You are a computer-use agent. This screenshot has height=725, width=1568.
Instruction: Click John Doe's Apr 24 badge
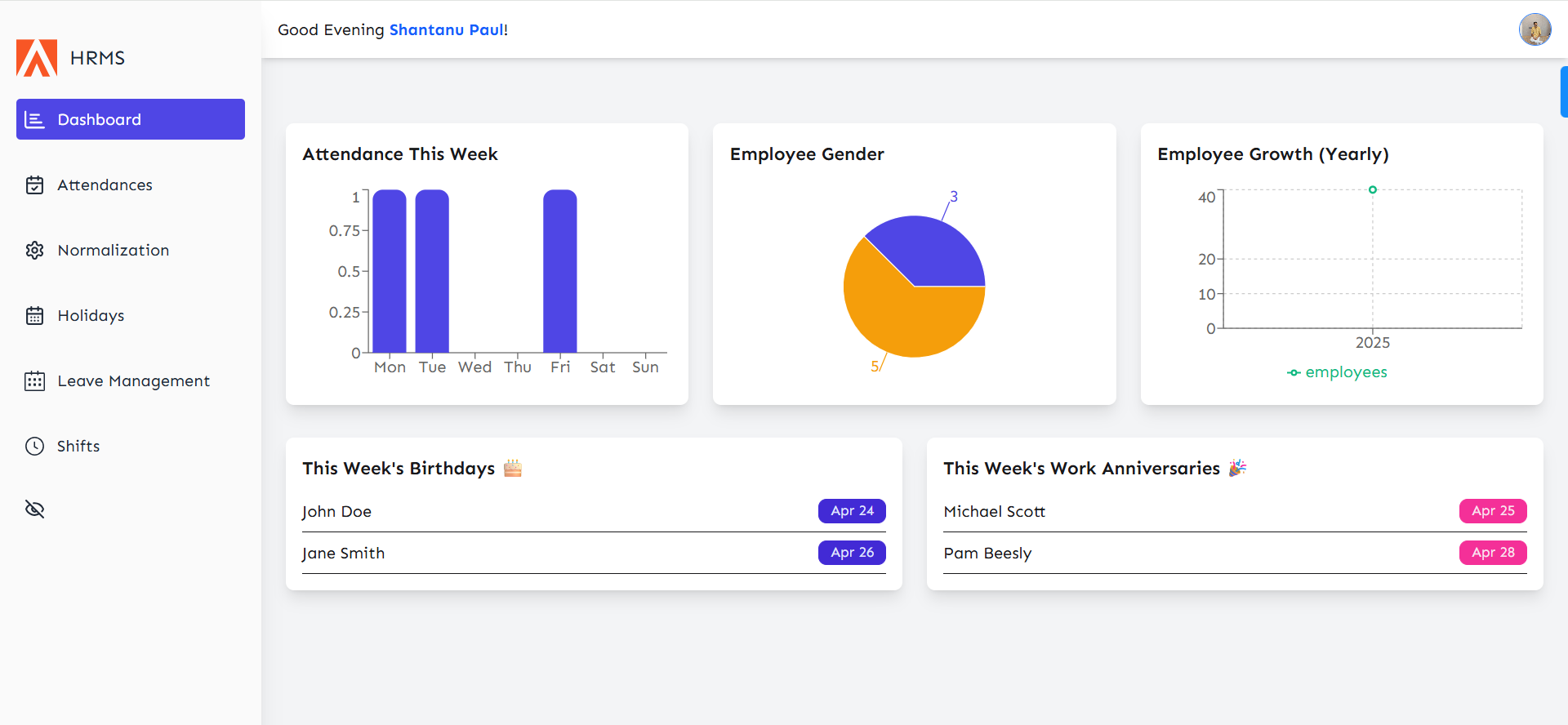coord(852,511)
